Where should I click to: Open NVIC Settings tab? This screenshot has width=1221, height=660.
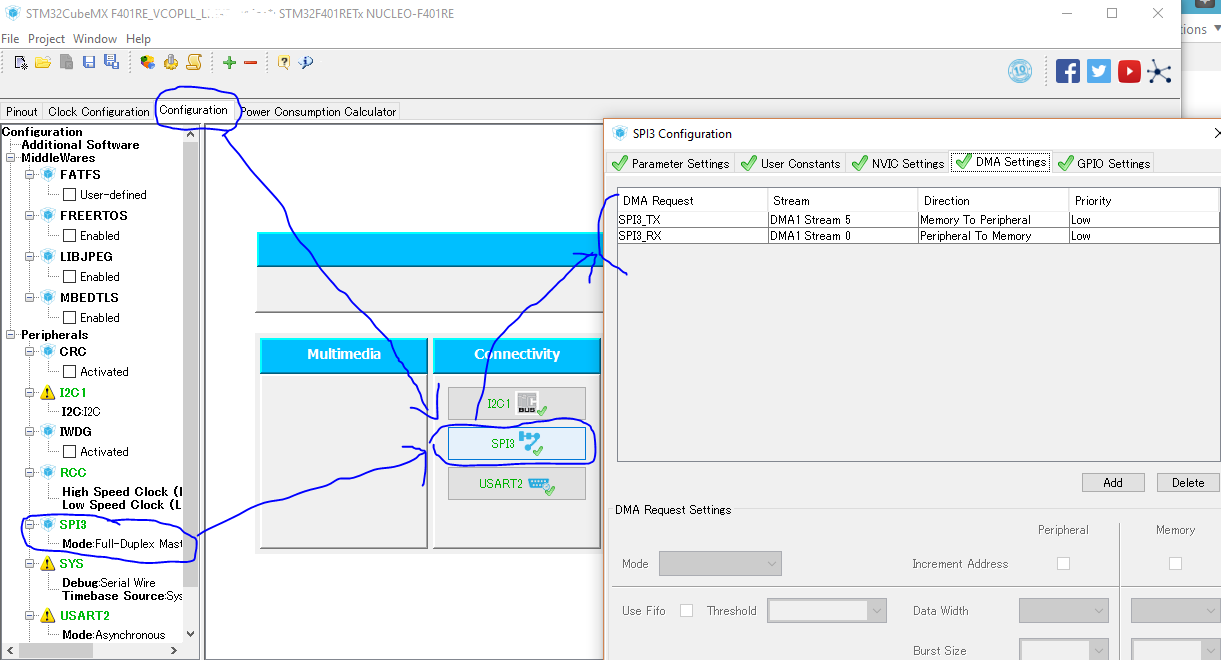[897, 163]
